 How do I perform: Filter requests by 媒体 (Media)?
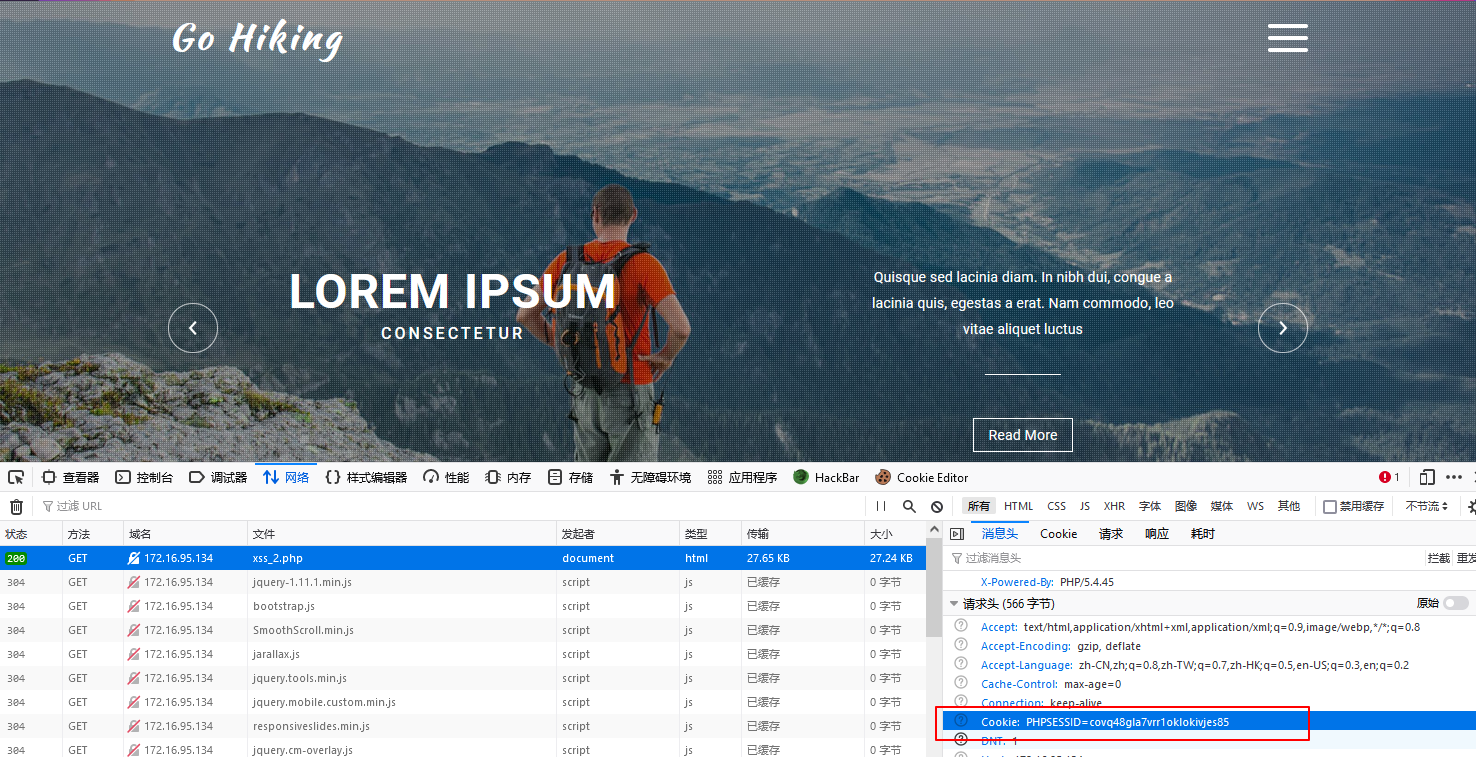[x=1222, y=507]
